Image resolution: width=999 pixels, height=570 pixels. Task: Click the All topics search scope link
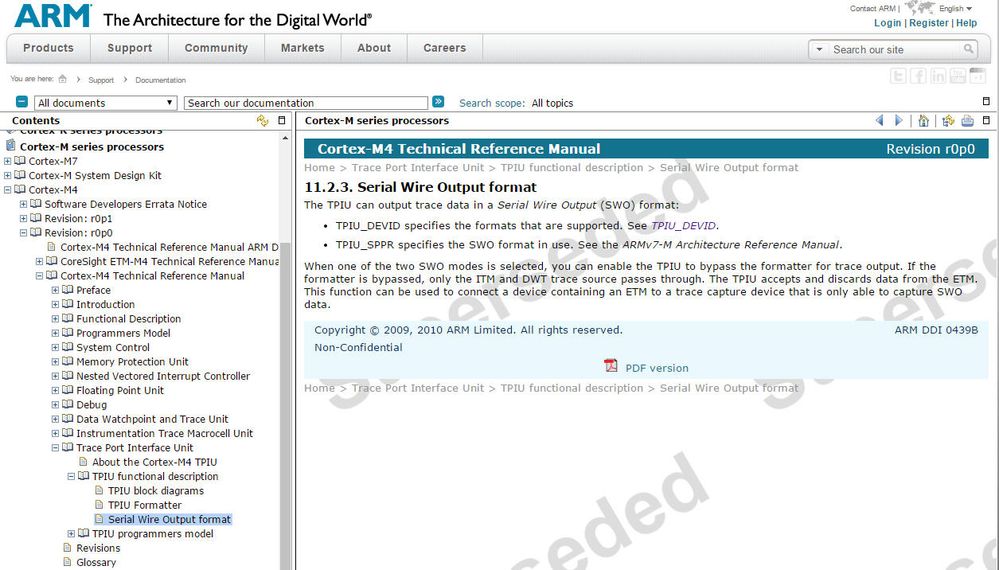click(552, 103)
